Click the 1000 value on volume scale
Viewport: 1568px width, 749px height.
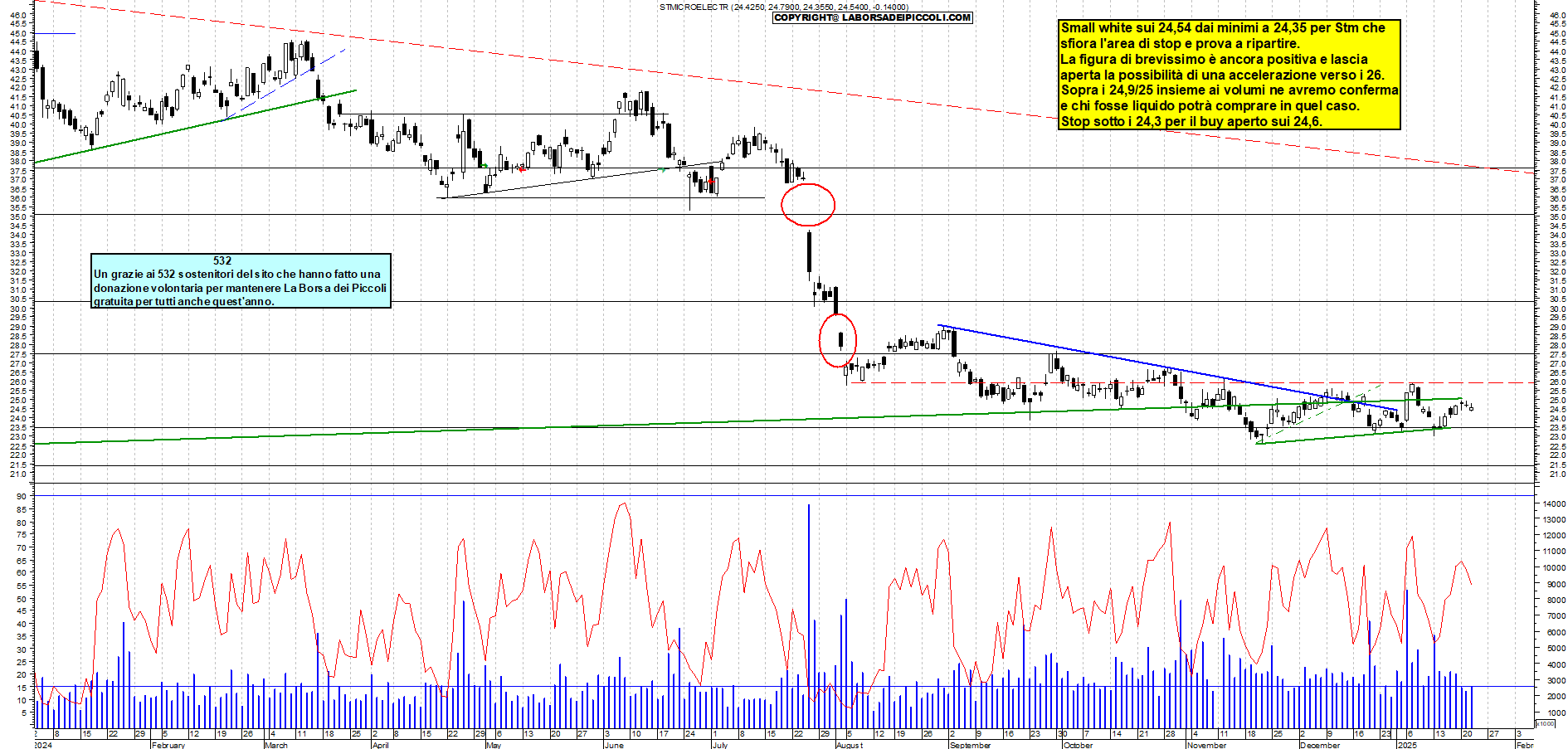(1556, 713)
